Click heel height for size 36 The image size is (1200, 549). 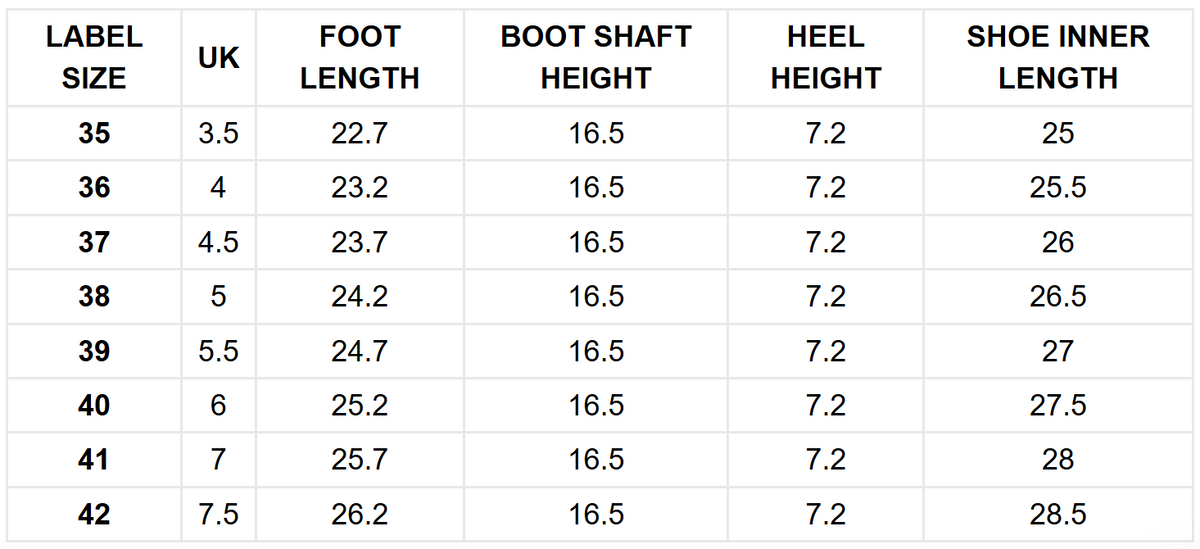coord(825,188)
